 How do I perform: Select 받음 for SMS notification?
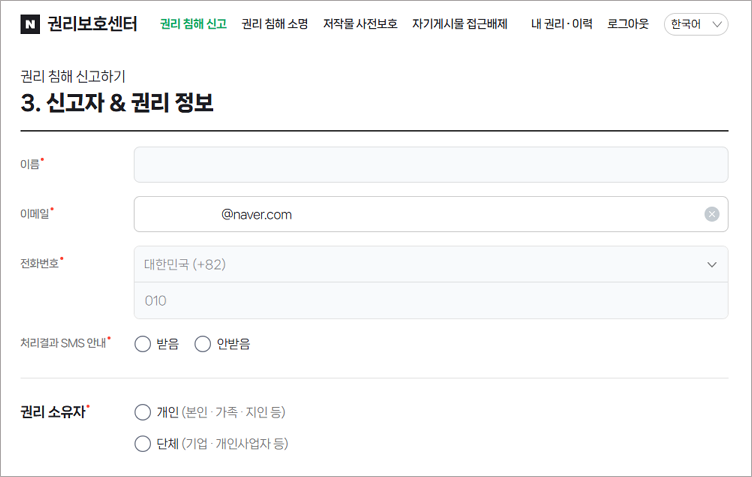click(142, 344)
